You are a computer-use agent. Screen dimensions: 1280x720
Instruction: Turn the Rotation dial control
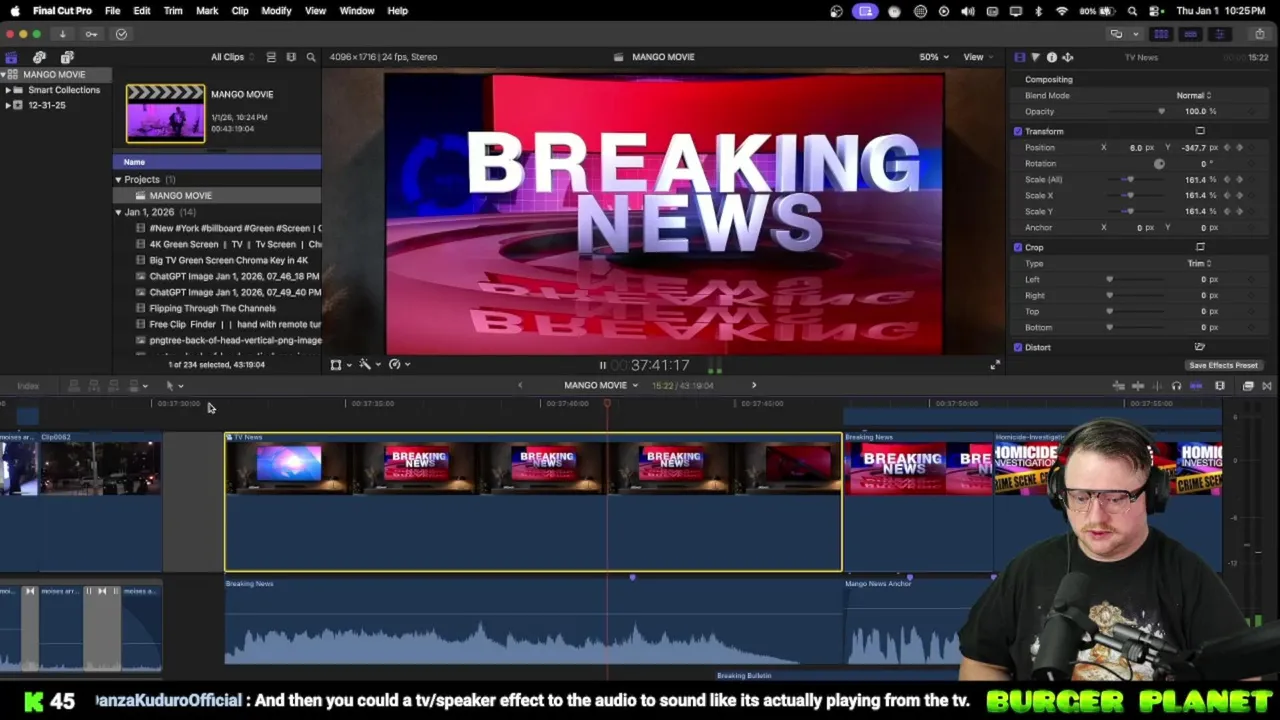[1159, 163]
